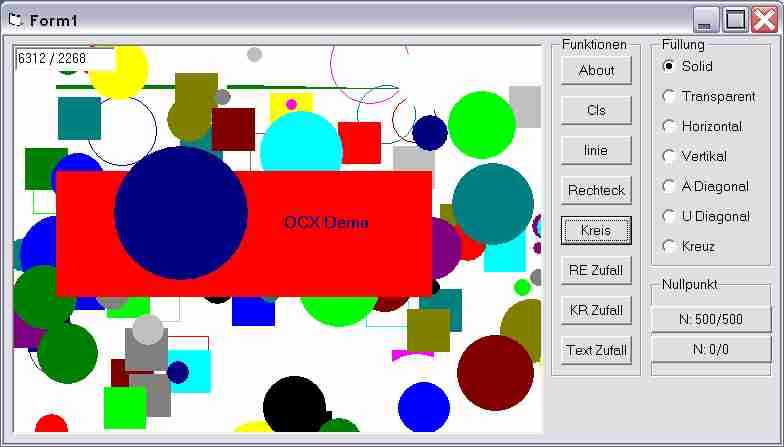Click the large navy circle on canvas

click(x=181, y=212)
